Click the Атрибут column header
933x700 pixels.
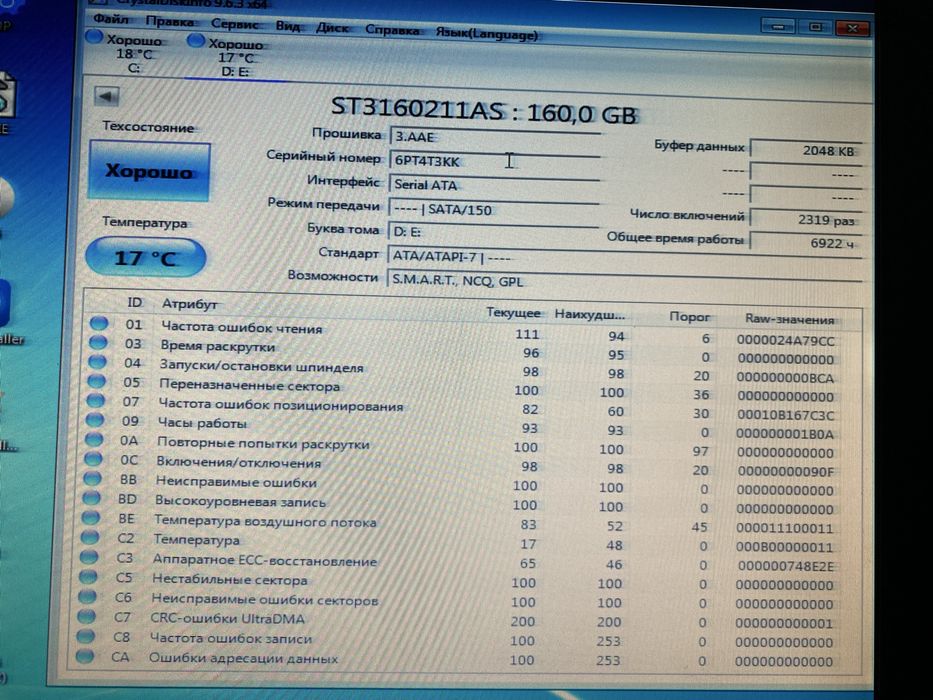189,304
